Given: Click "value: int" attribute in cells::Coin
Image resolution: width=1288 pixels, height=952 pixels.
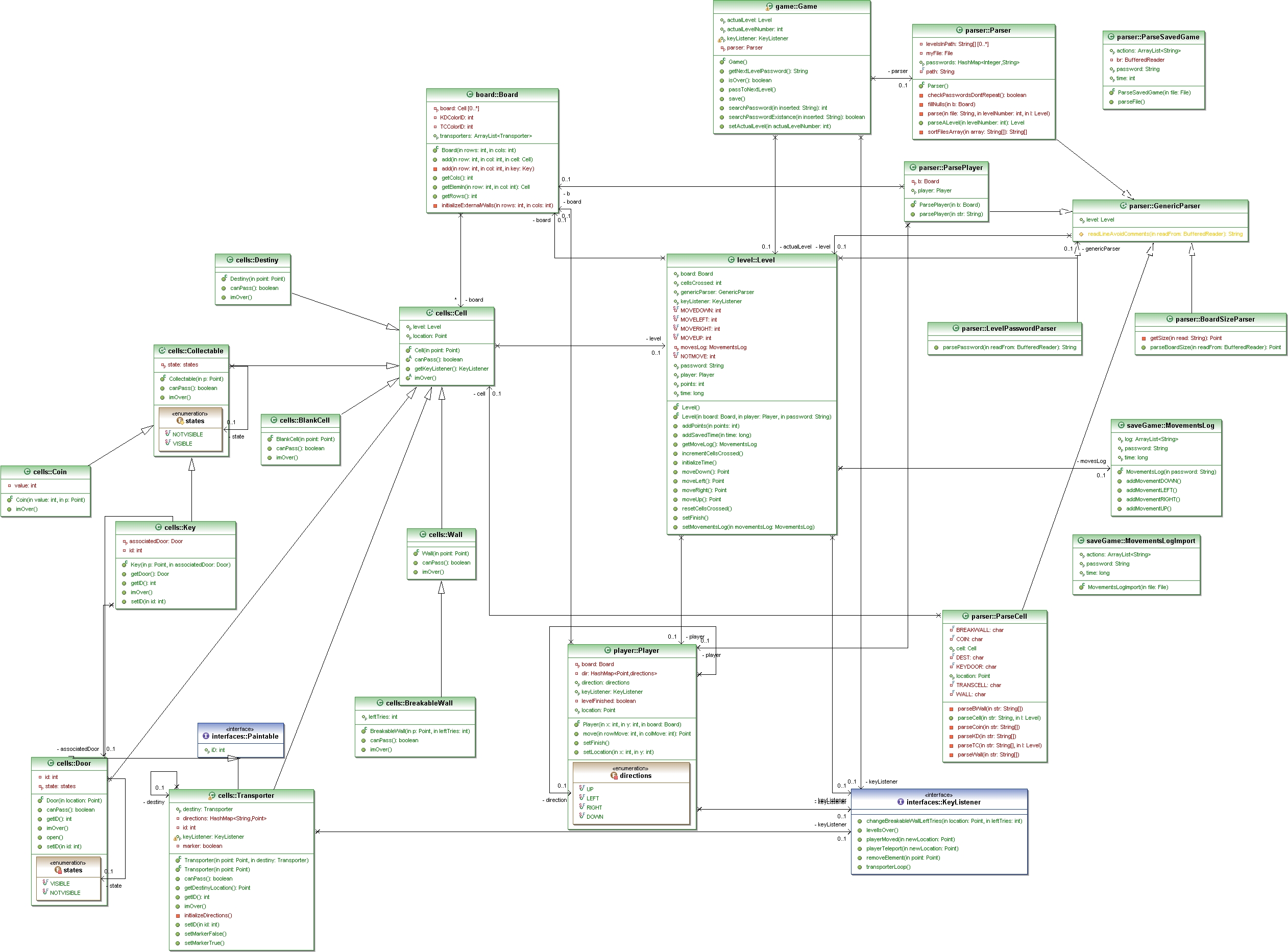Looking at the screenshot, I should pos(25,486).
